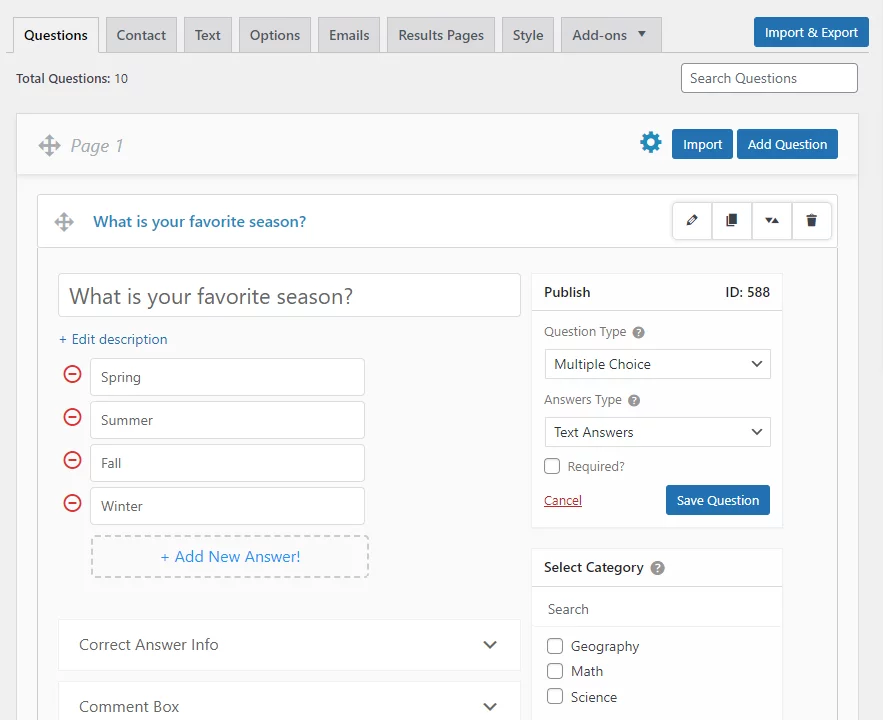The height and width of the screenshot is (720, 883).
Task: Click the Spring answer field
Action: coord(227,377)
